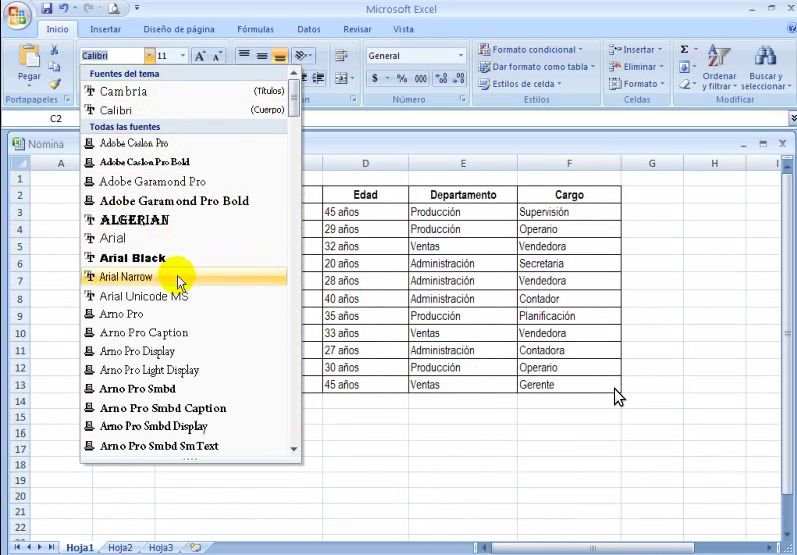The image size is (797, 555).
Task: Pick the Algerian font
Action: (184, 220)
